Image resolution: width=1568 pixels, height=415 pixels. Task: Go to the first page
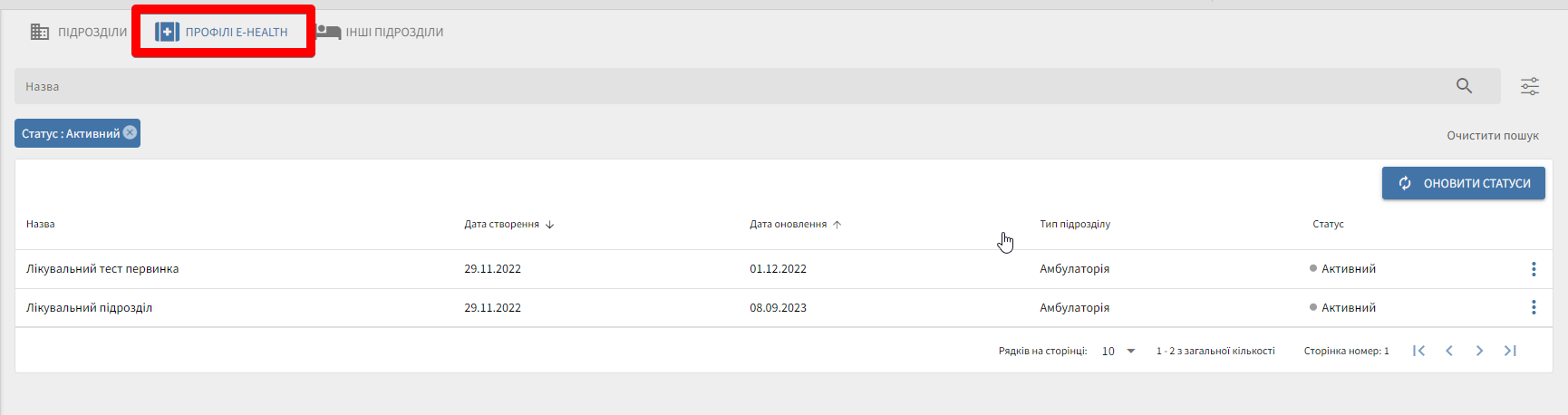coord(1419,351)
